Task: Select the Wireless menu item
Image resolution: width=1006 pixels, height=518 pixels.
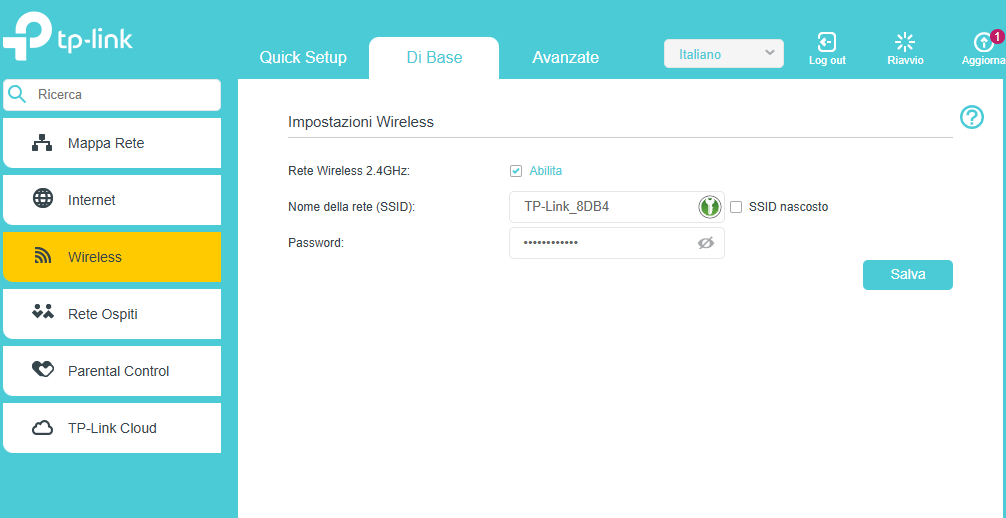Action: pos(112,257)
